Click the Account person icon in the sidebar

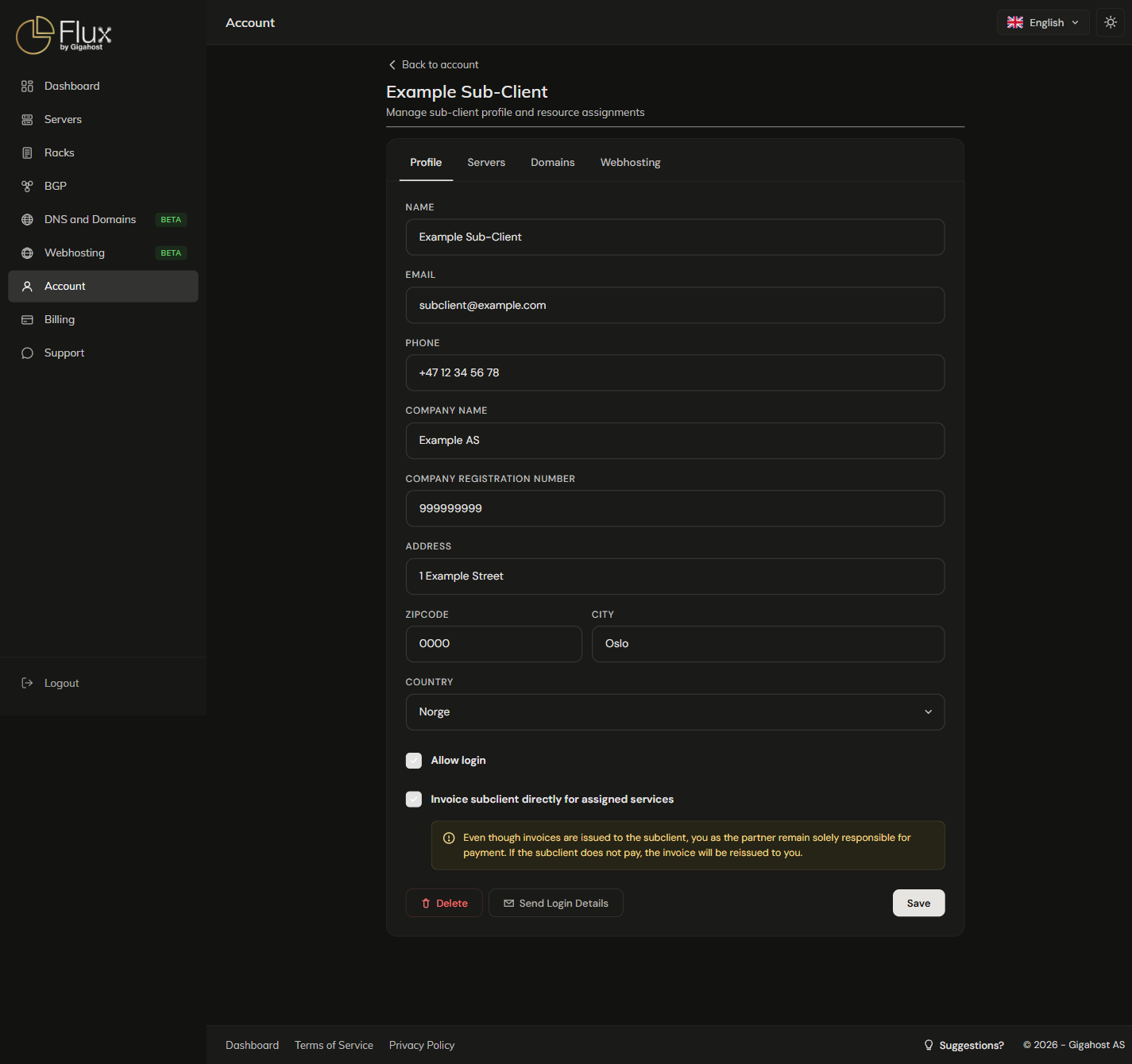point(27,286)
